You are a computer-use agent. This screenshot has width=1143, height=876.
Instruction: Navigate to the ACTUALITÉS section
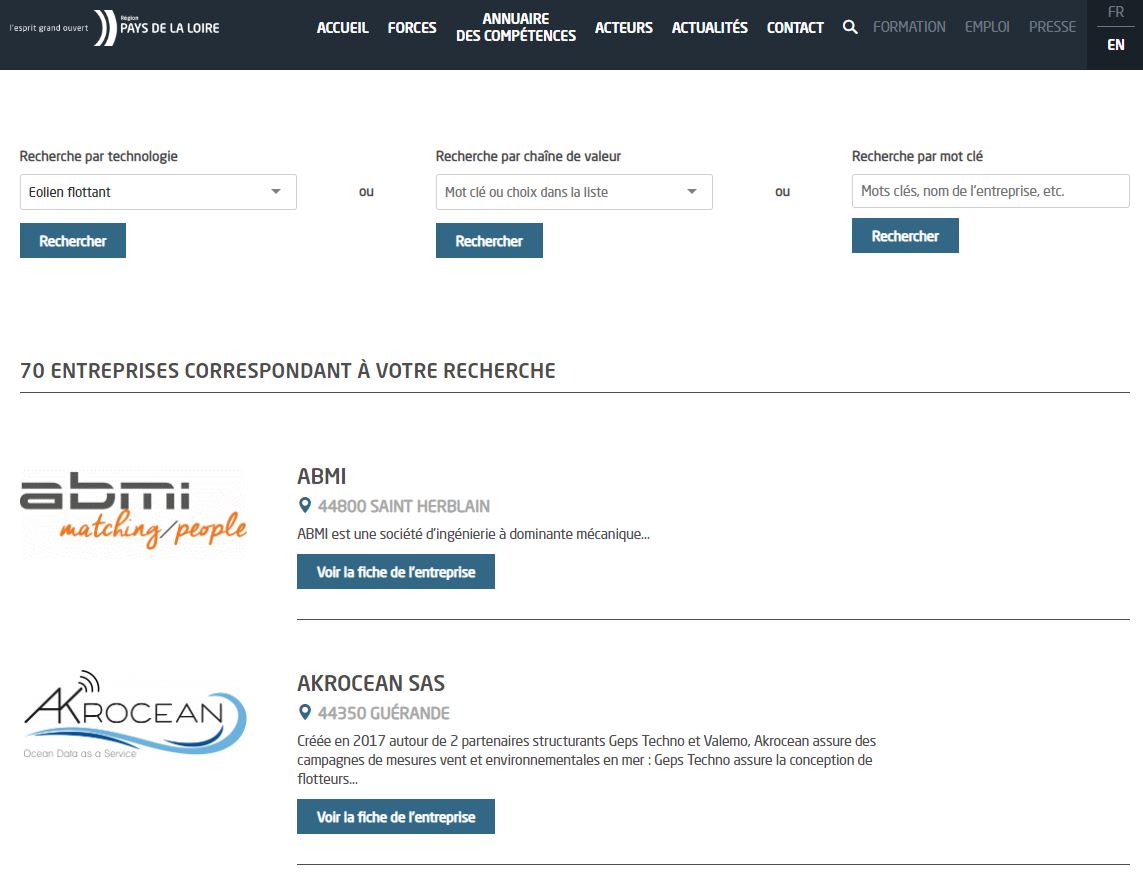710,28
